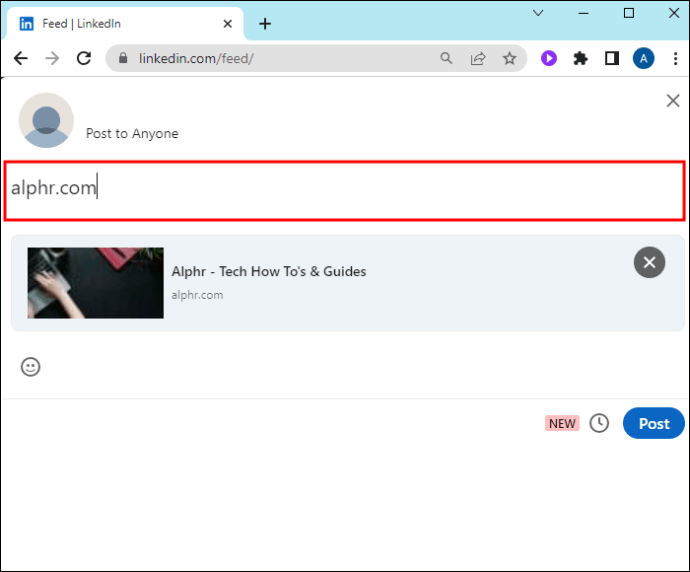Open the Extensions puzzle piece menu
Screen dimensions: 690x572
(580, 58)
